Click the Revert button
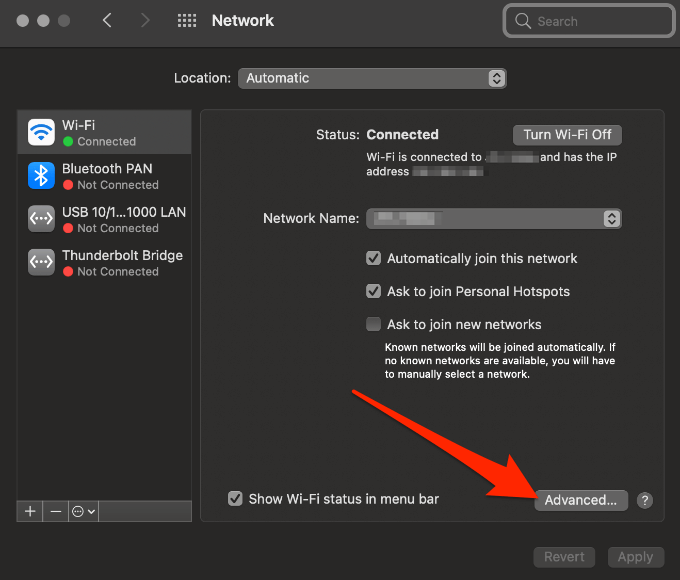Image resolution: width=680 pixels, height=580 pixels. click(564, 557)
